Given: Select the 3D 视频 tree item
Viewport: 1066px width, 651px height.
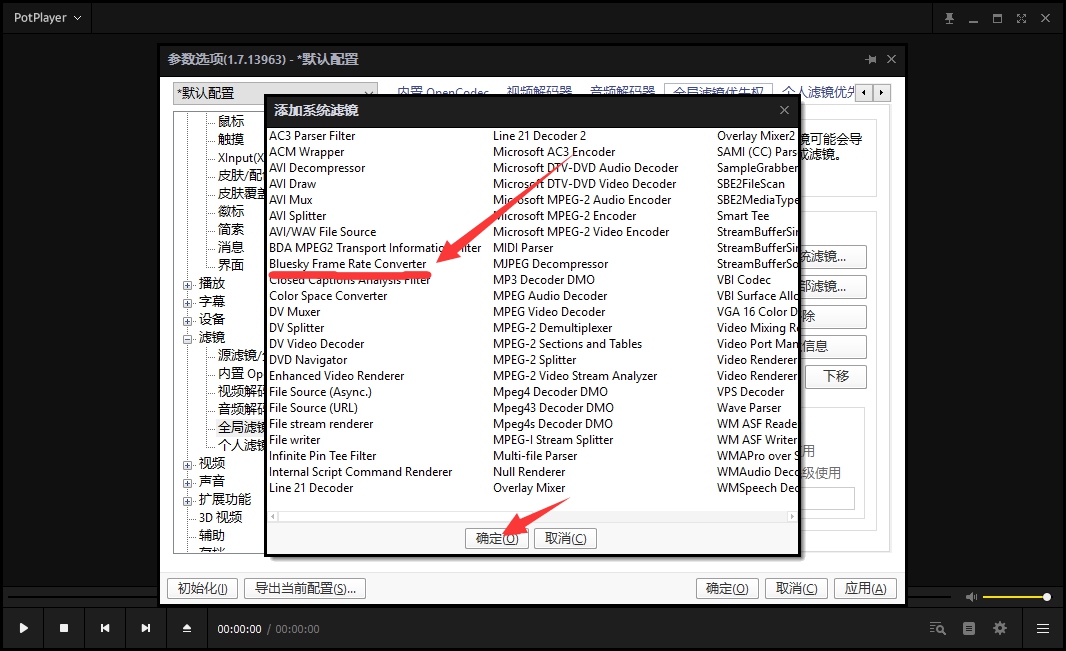Looking at the screenshot, I should tap(220, 517).
